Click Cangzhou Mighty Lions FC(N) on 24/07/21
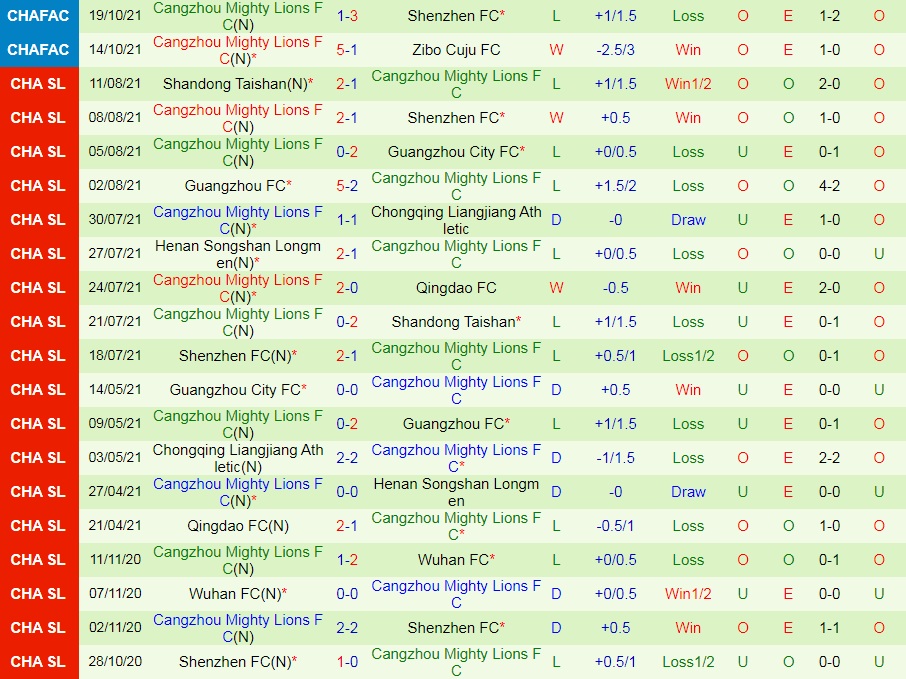Image resolution: width=906 pixels, height=679 pixels. point(237,288)
